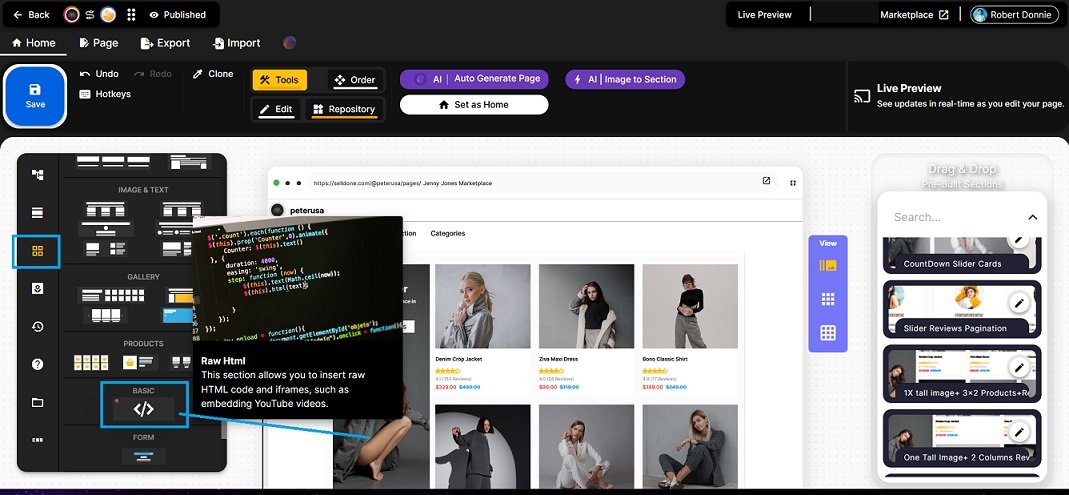
Task: Open the sections layout sidebar icon
Action: pyautogui.click(x=37, y=213)
